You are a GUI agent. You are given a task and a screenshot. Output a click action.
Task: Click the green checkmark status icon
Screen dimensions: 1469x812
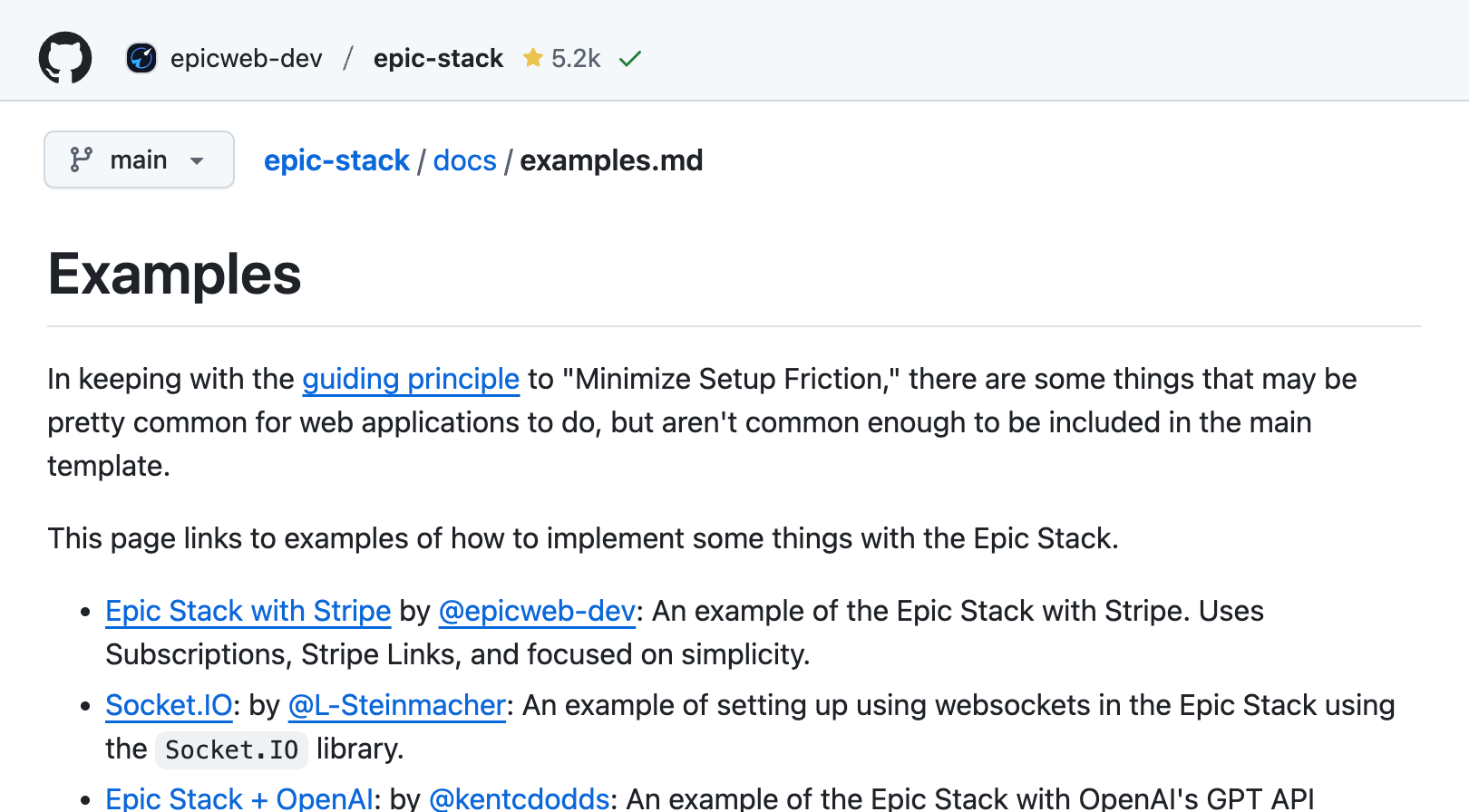pos(630,59)
